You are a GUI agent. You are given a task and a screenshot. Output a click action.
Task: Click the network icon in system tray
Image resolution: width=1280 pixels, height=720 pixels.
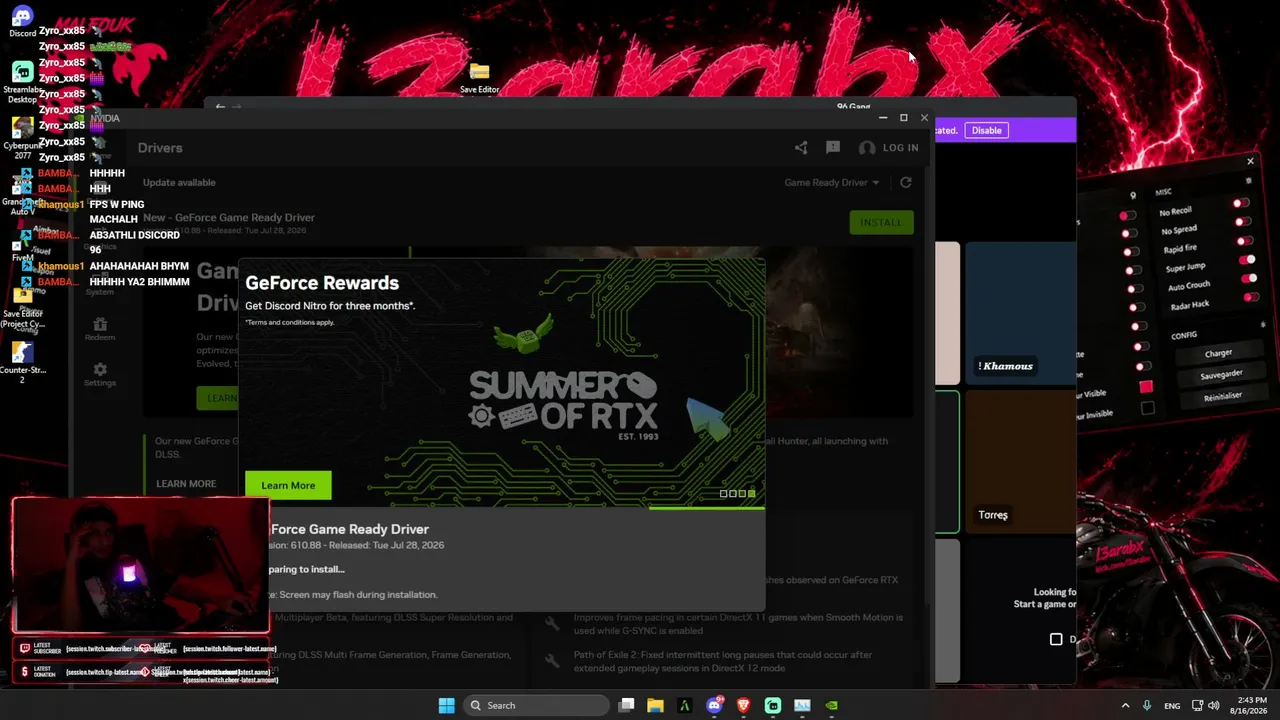[x=1196, y=705]
